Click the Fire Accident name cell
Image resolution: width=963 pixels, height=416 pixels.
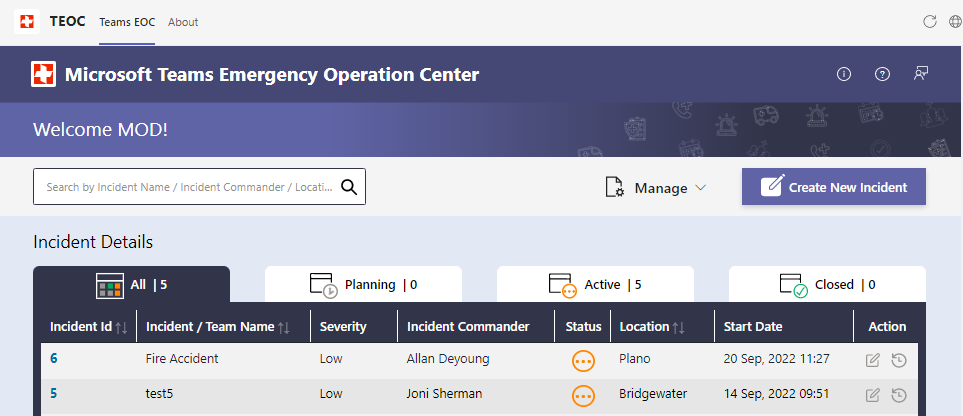182,359
